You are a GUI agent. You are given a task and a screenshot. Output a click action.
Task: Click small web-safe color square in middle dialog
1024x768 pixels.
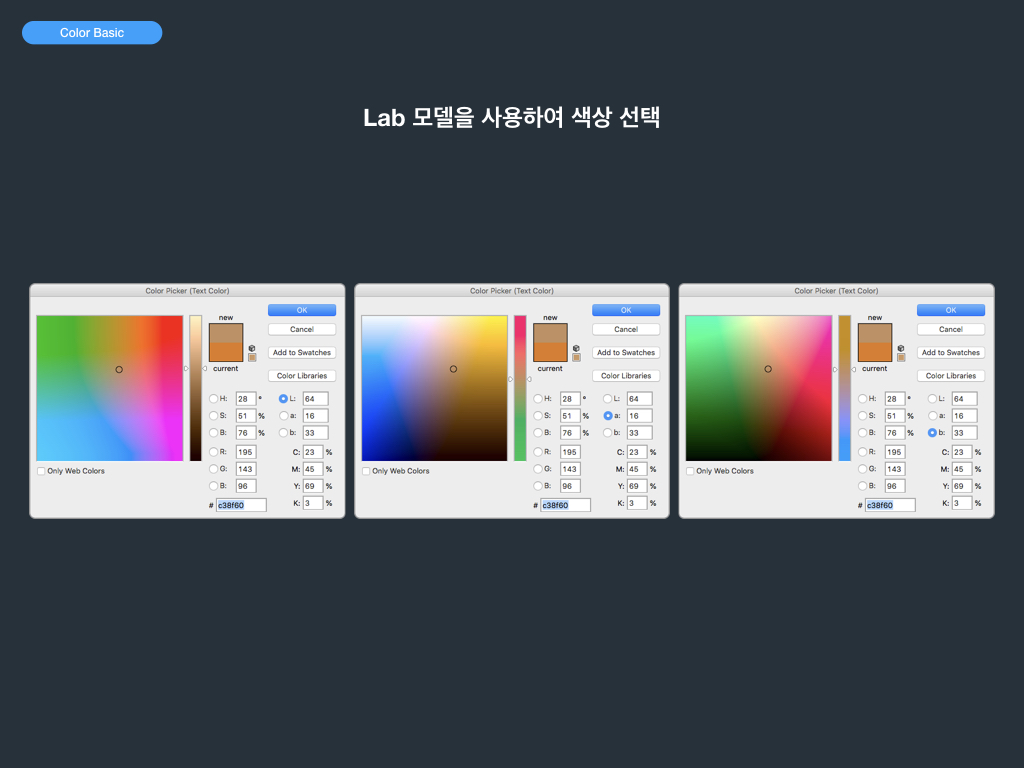click(576, 357)
